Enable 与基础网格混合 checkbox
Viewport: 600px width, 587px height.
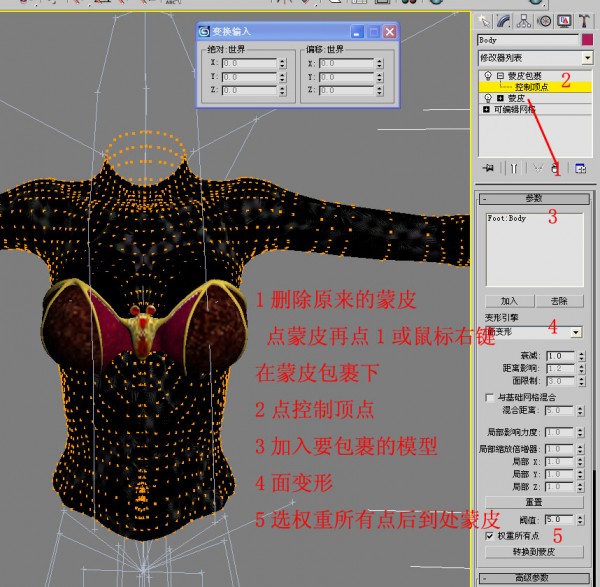[489, 397]
